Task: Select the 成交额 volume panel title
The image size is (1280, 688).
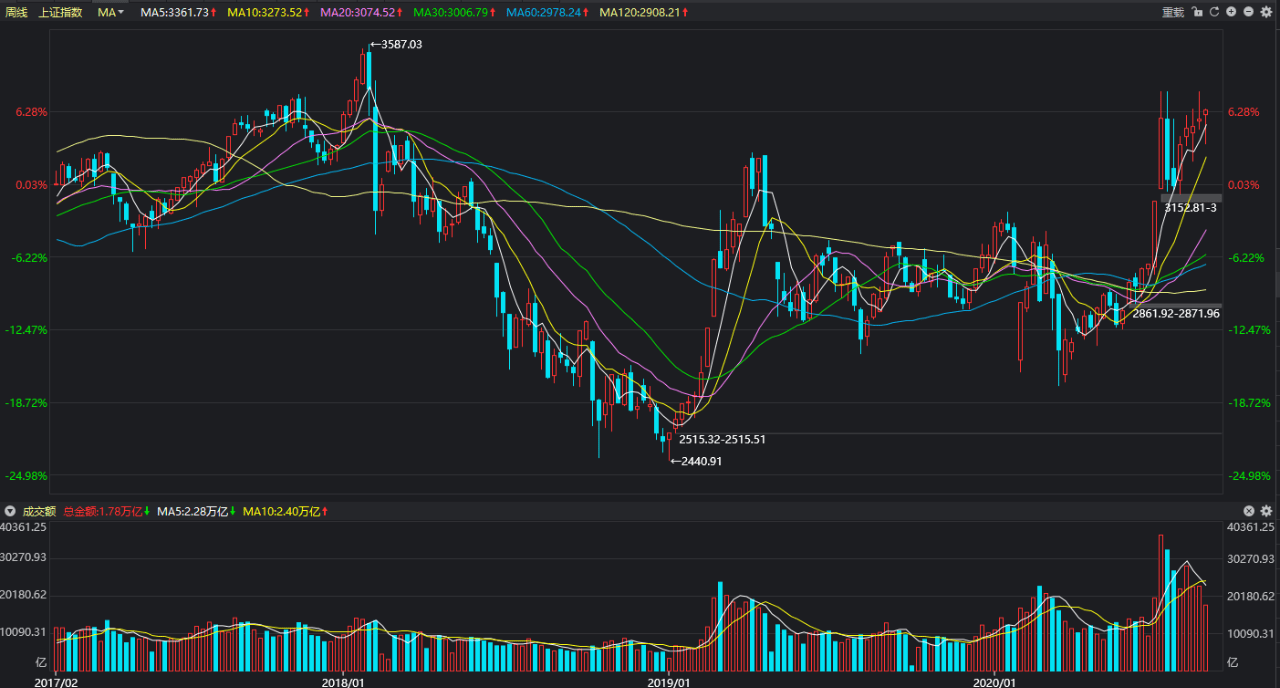Action: 39,511
